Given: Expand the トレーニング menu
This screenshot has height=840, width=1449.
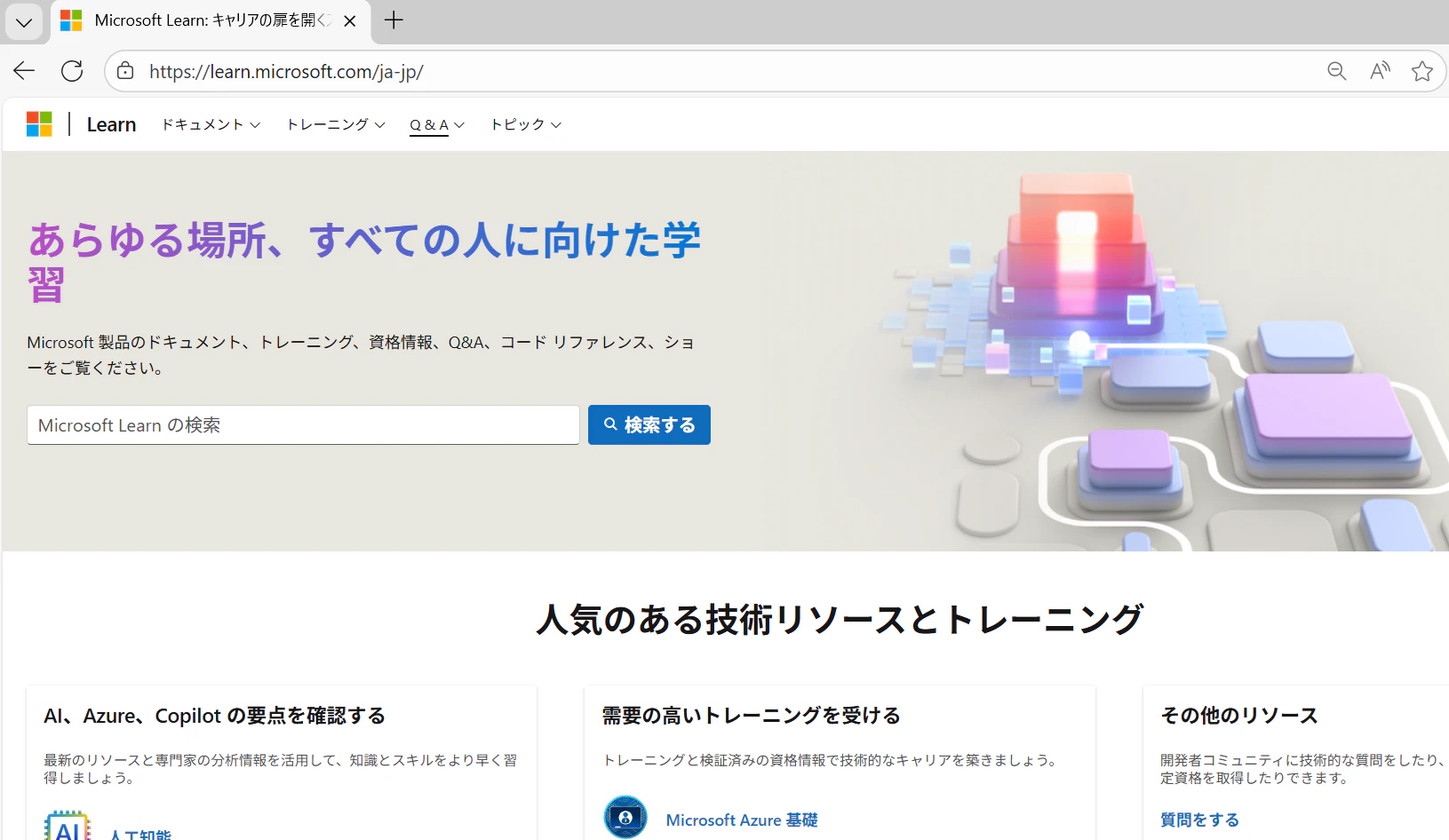Looking at the screenshot, I should [x=335, y=124].
